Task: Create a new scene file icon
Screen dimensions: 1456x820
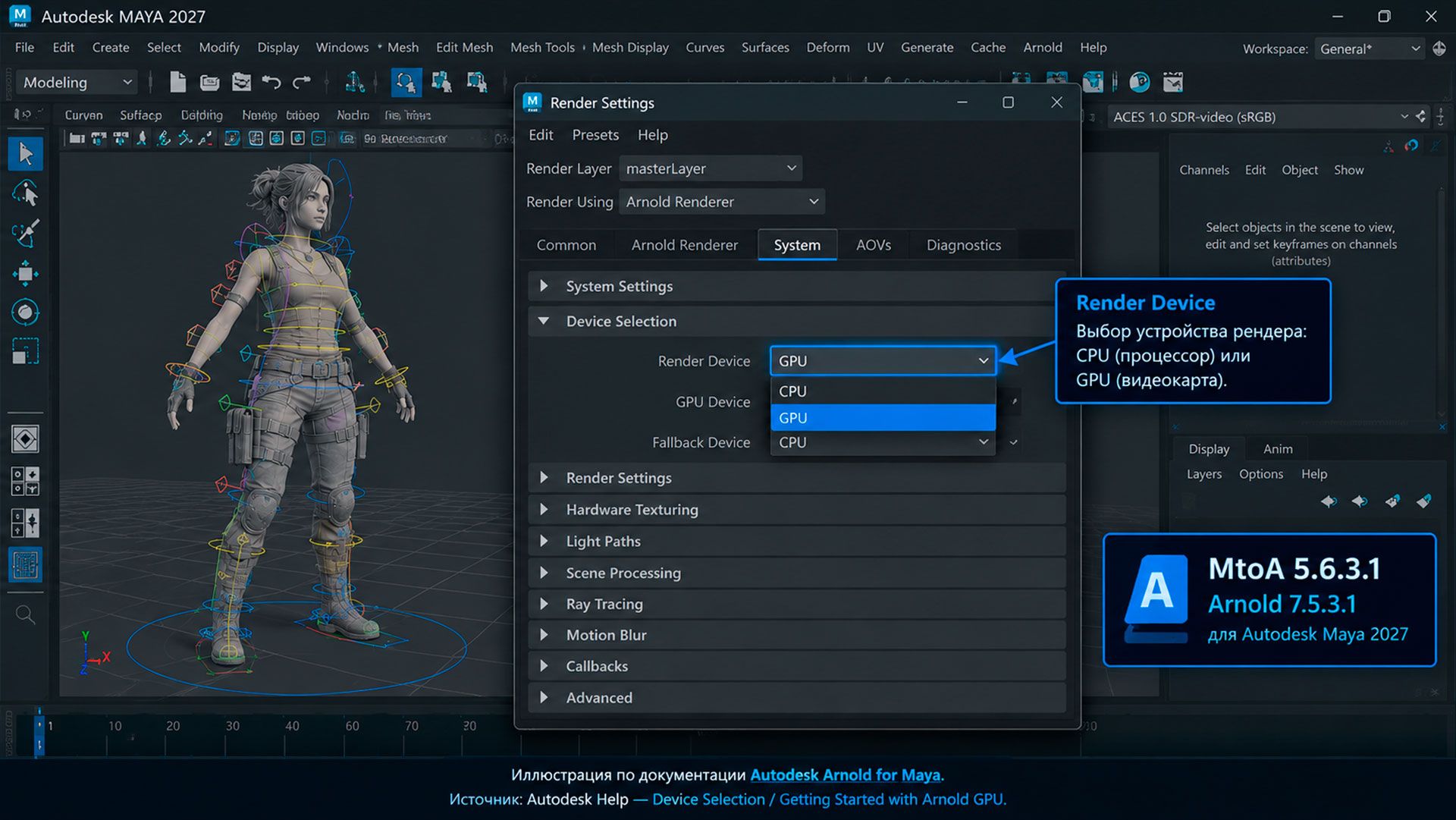Action: click(177, 82)
